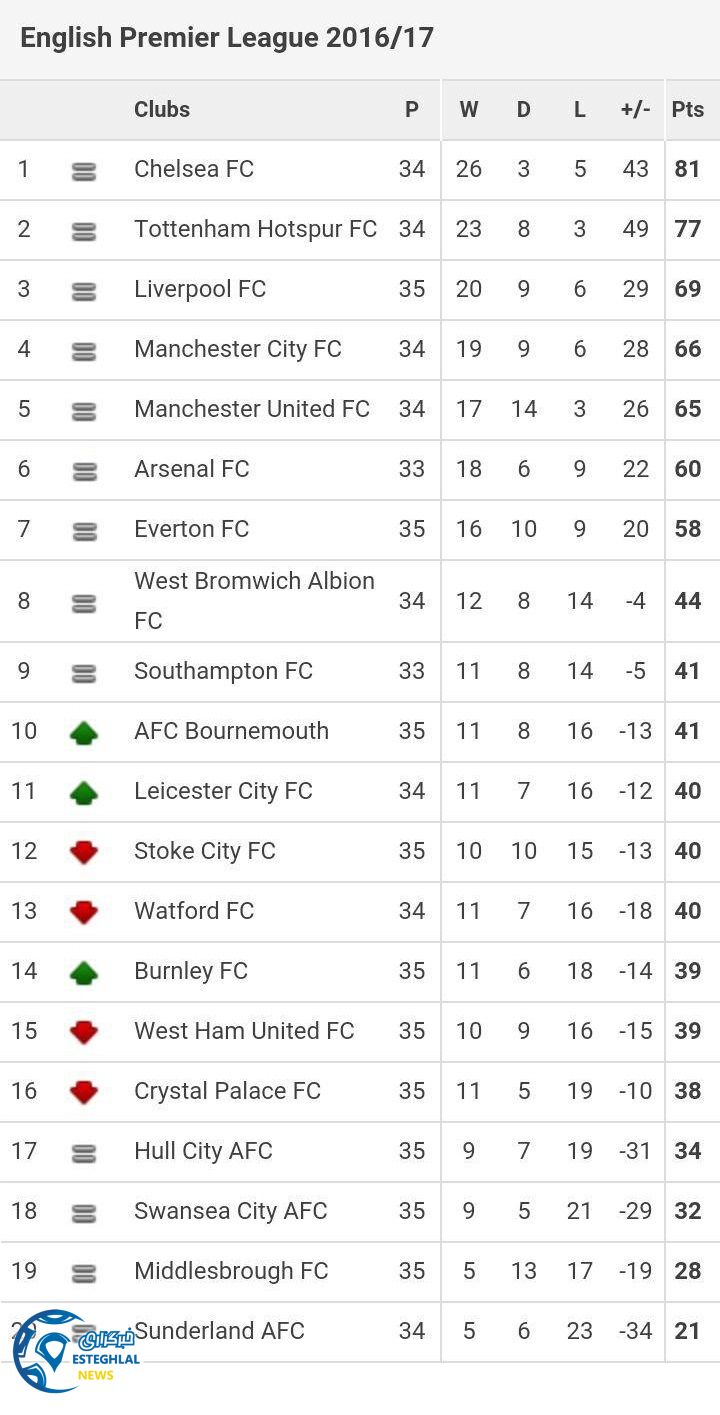Click the green up arrow beside Burnley FC
The height and width of the screenshot is (1415, 720).
point(84,972)
